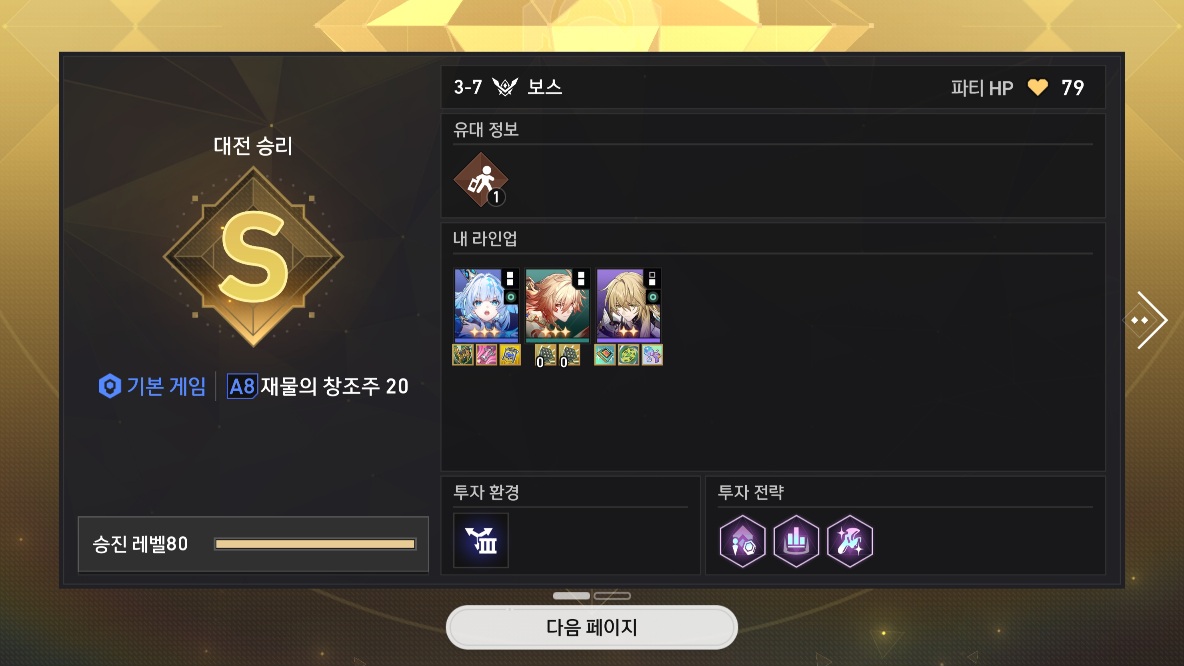The image size is (1184, 666).
Task: Open the blonde character portrait
Action: pyautogui.click(x=628, y=304)
